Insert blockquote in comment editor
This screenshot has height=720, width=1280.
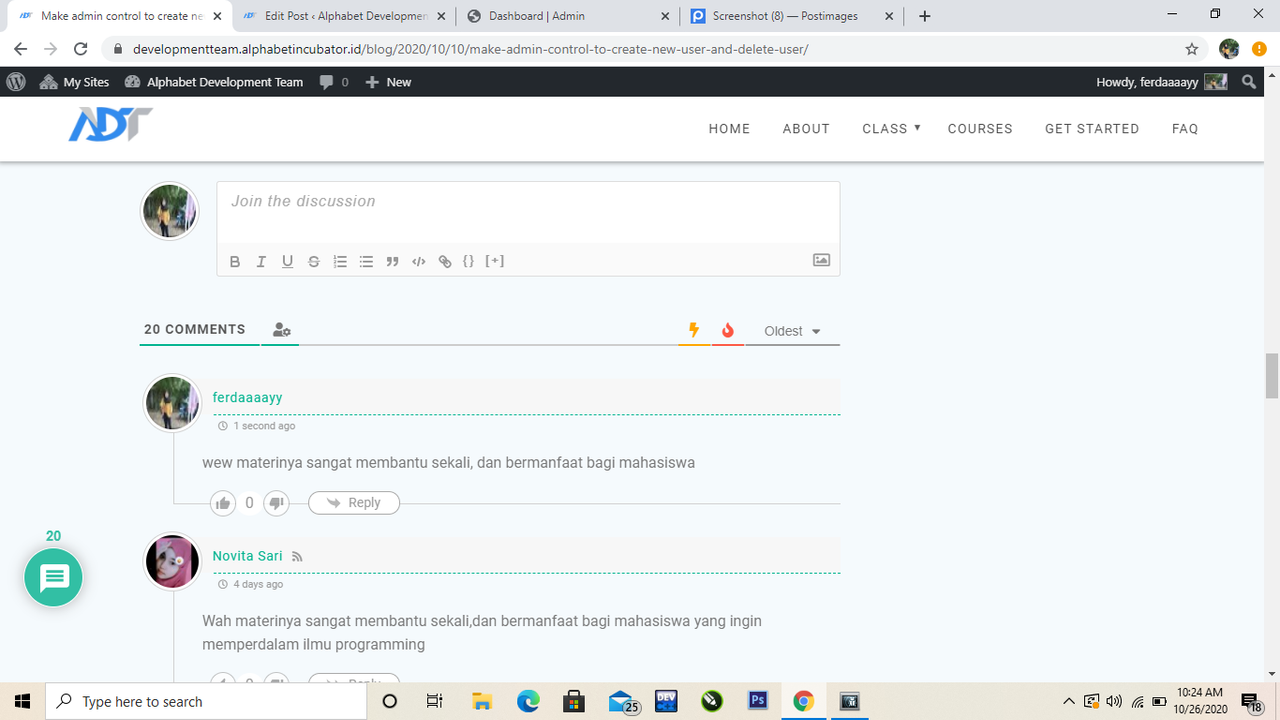pyautogui.click(x=392, y=261)
